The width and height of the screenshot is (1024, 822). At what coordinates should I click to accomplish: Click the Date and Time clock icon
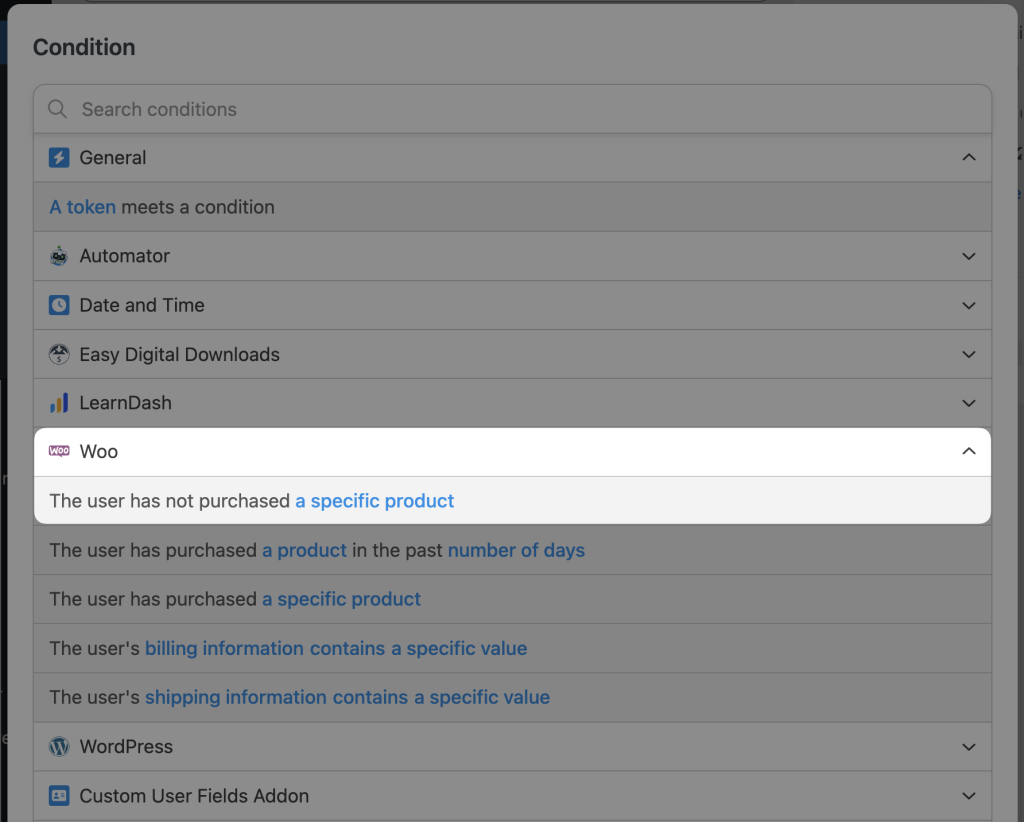click(x=59, y=305)
